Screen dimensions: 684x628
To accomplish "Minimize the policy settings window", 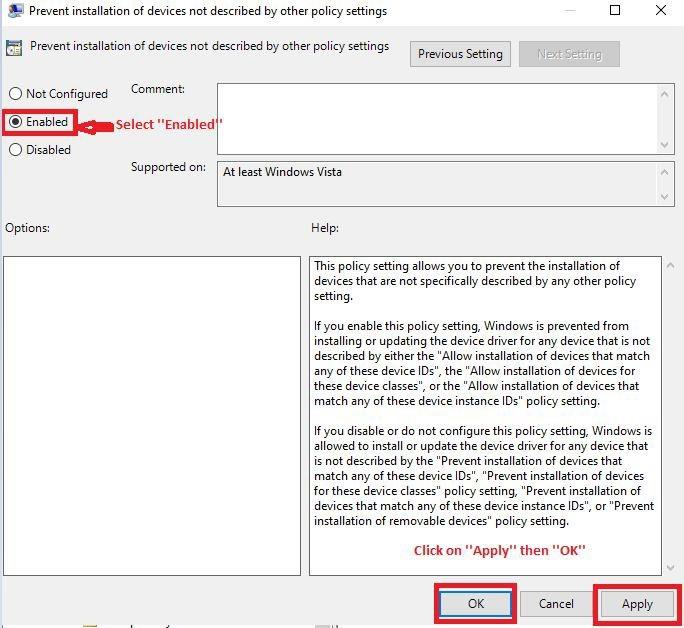I will point(567,11).
